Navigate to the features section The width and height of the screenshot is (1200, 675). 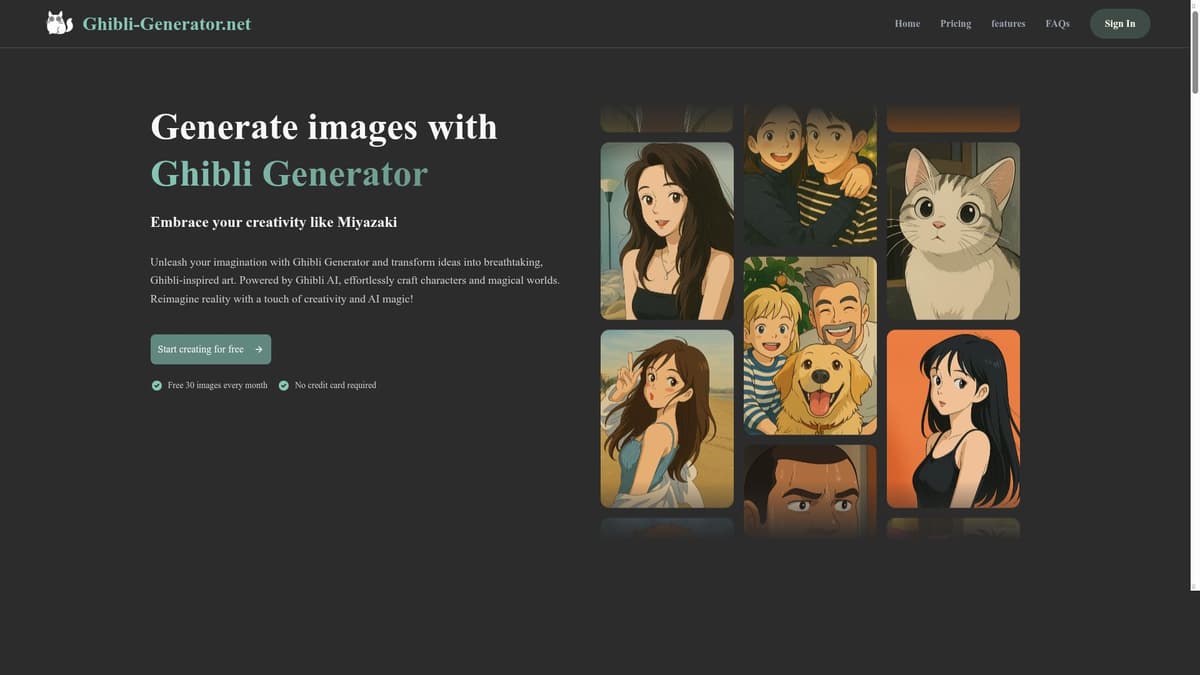(1008, 21)
